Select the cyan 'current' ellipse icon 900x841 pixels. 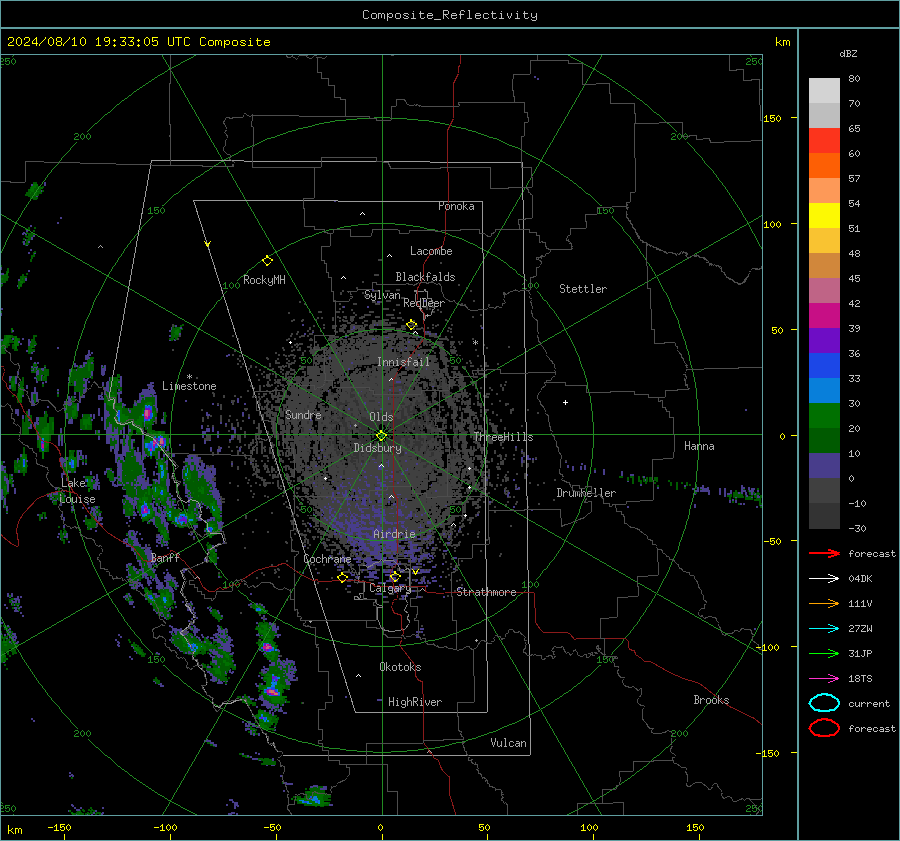[824, 703]
